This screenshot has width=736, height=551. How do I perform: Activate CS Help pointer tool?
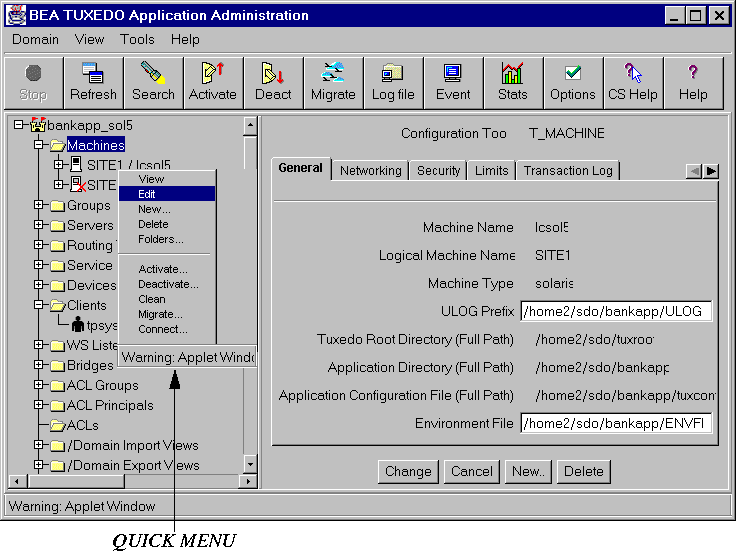(633, 83)
